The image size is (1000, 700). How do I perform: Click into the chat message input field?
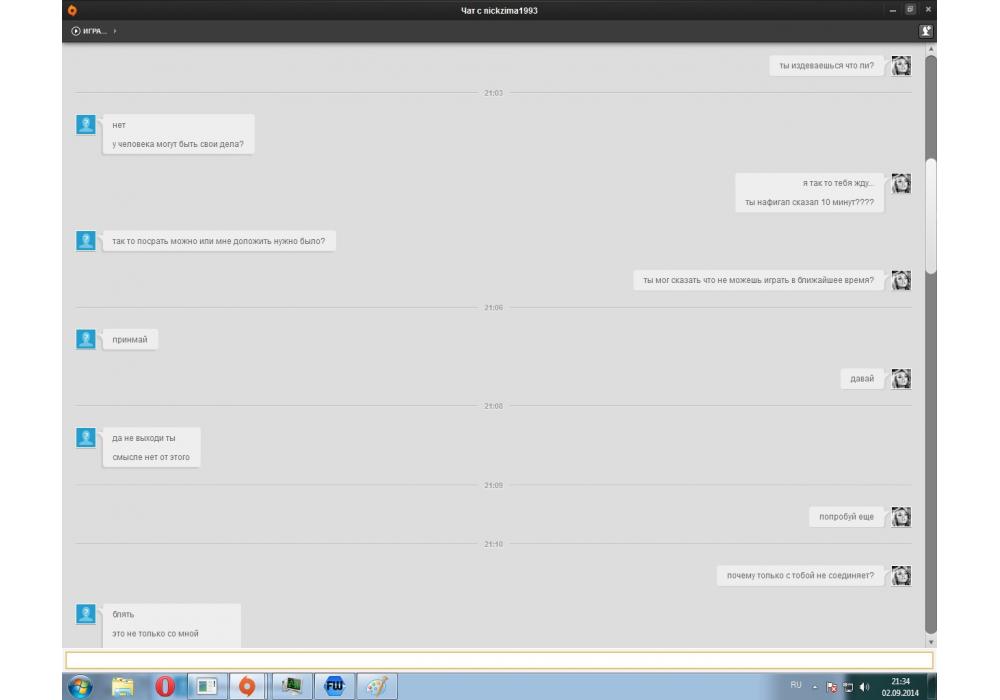pyautogui.click(x=499, y=660)
